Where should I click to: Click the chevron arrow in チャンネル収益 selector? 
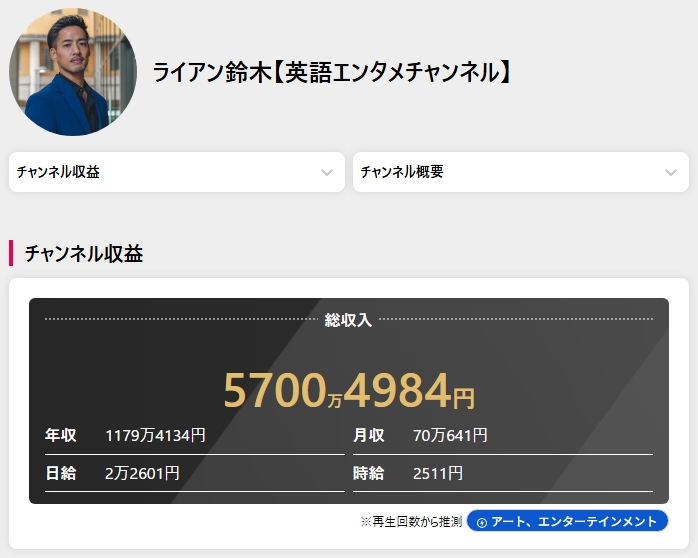click(x=327, y=172)
